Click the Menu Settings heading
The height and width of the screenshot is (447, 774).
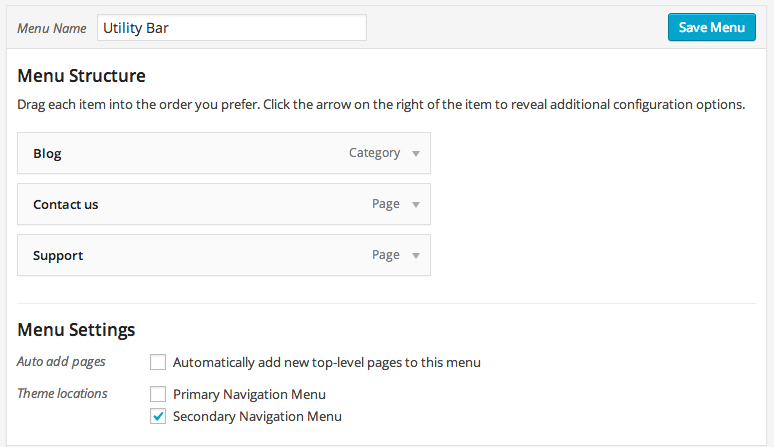(x=76, y=330)
